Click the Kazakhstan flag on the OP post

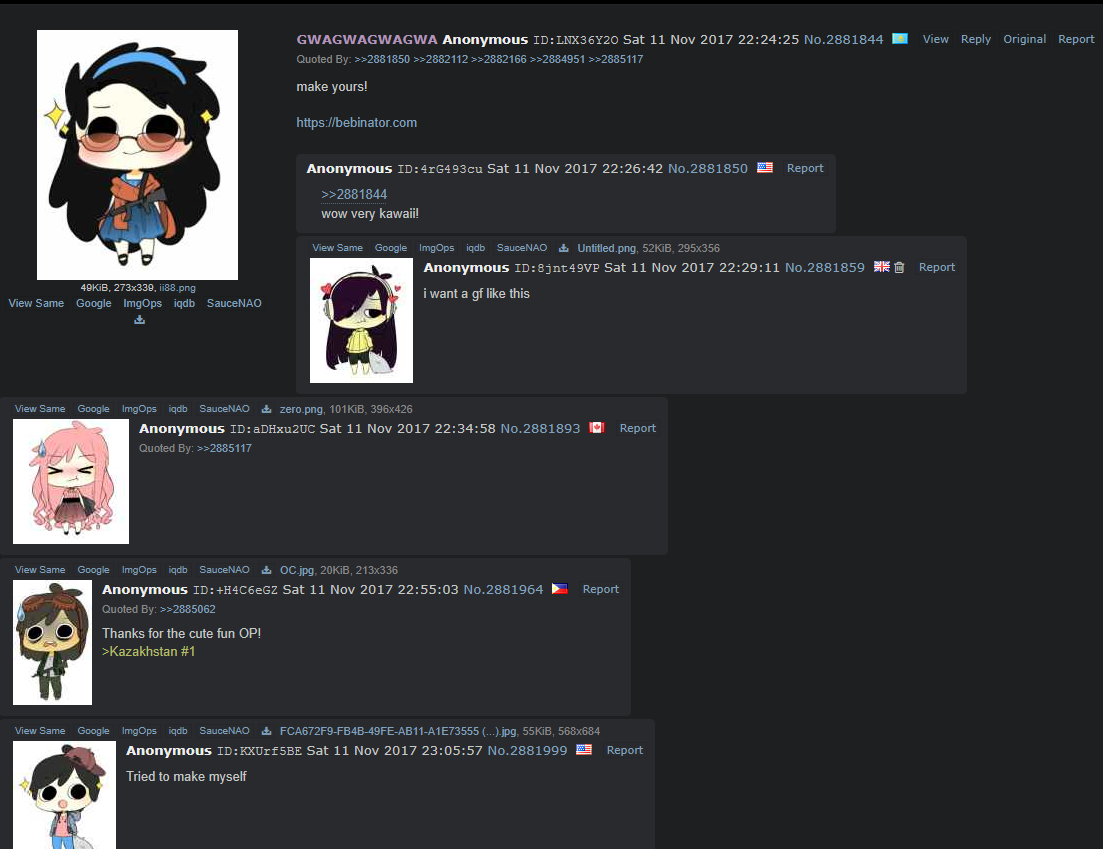900,39
